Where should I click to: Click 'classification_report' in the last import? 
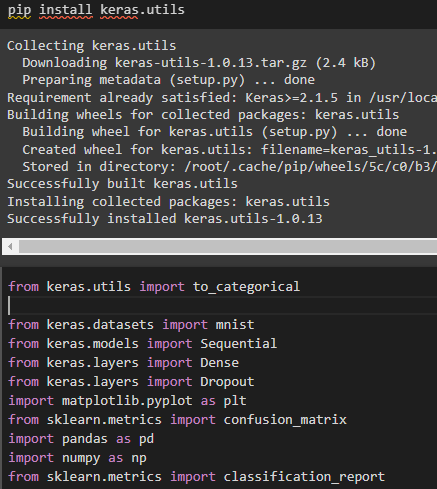tap(304, 477)
